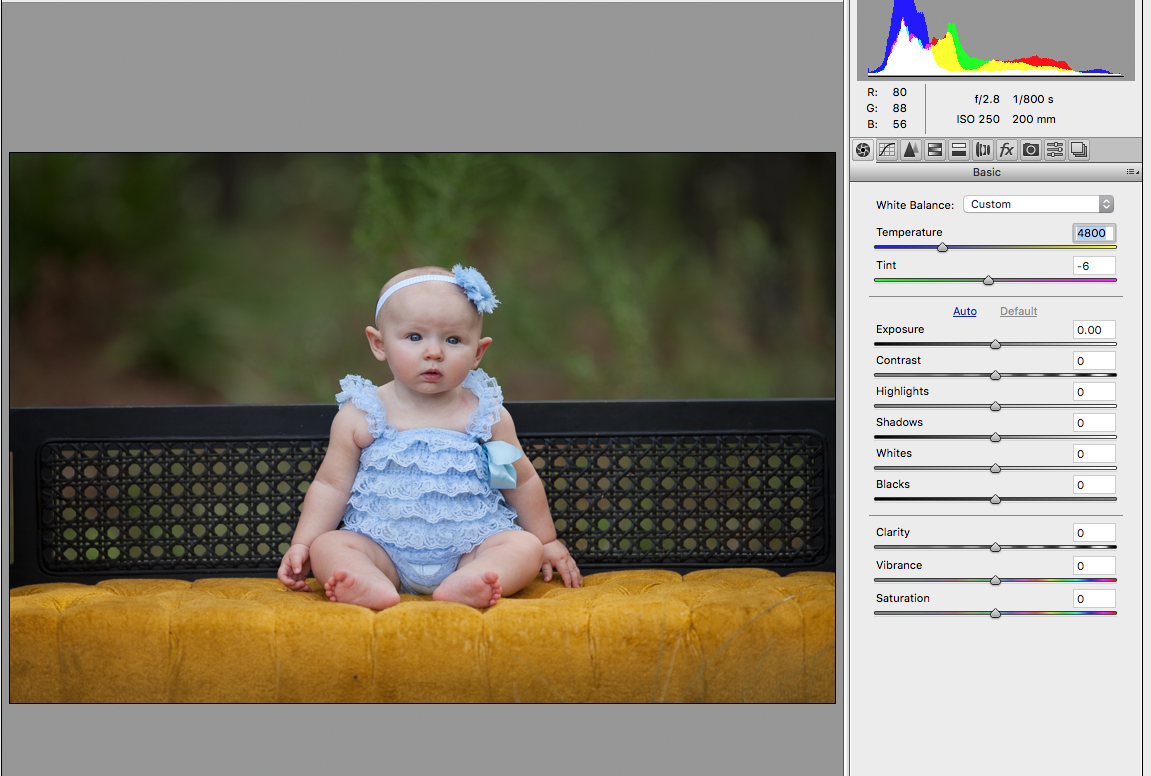Click the Clarity value field
The width and height of the screenshot is (1151, 776).
click(1094, 532)
